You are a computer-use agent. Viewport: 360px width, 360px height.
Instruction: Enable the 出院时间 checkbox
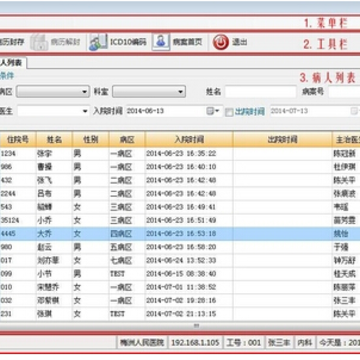pyautogui.click(x=229, y=112)
